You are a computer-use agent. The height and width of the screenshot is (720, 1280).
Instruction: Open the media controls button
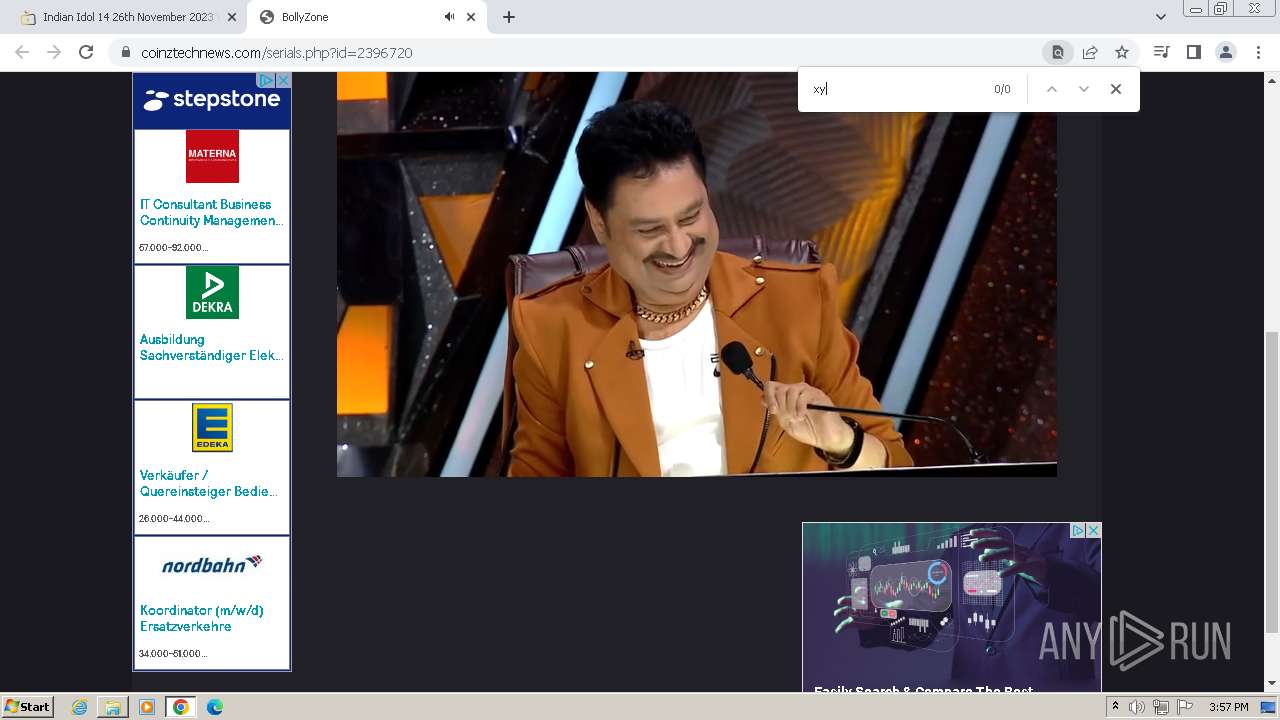[1161, 52]
